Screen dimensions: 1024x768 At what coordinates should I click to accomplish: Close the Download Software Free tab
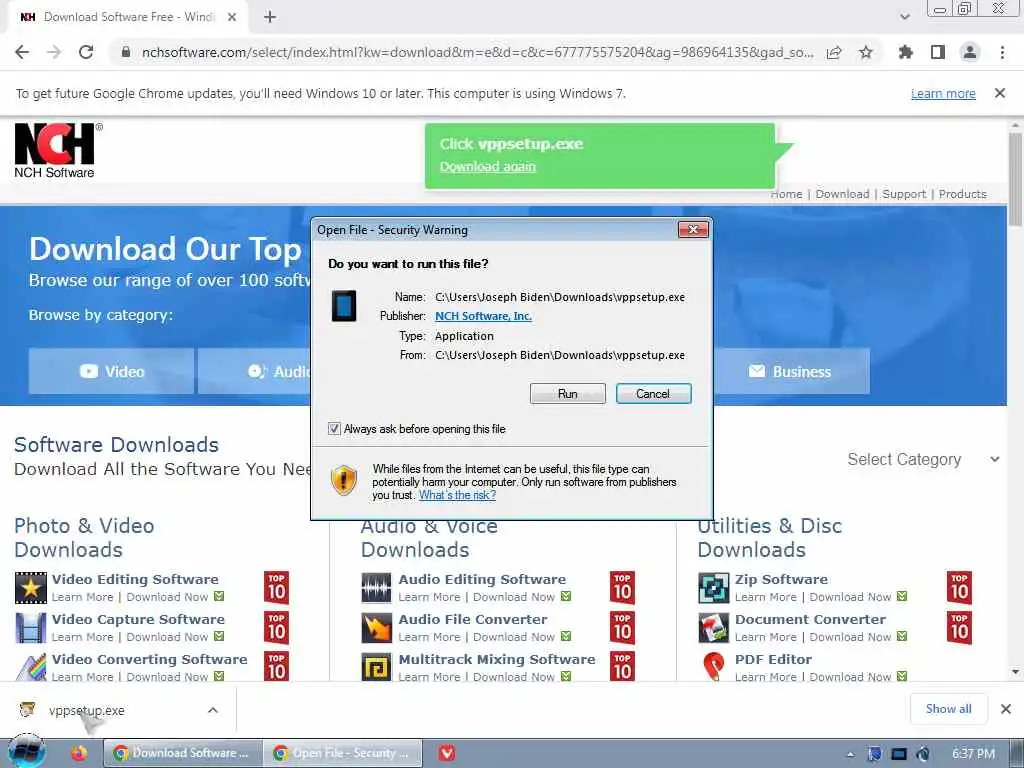tap(232, 17)
